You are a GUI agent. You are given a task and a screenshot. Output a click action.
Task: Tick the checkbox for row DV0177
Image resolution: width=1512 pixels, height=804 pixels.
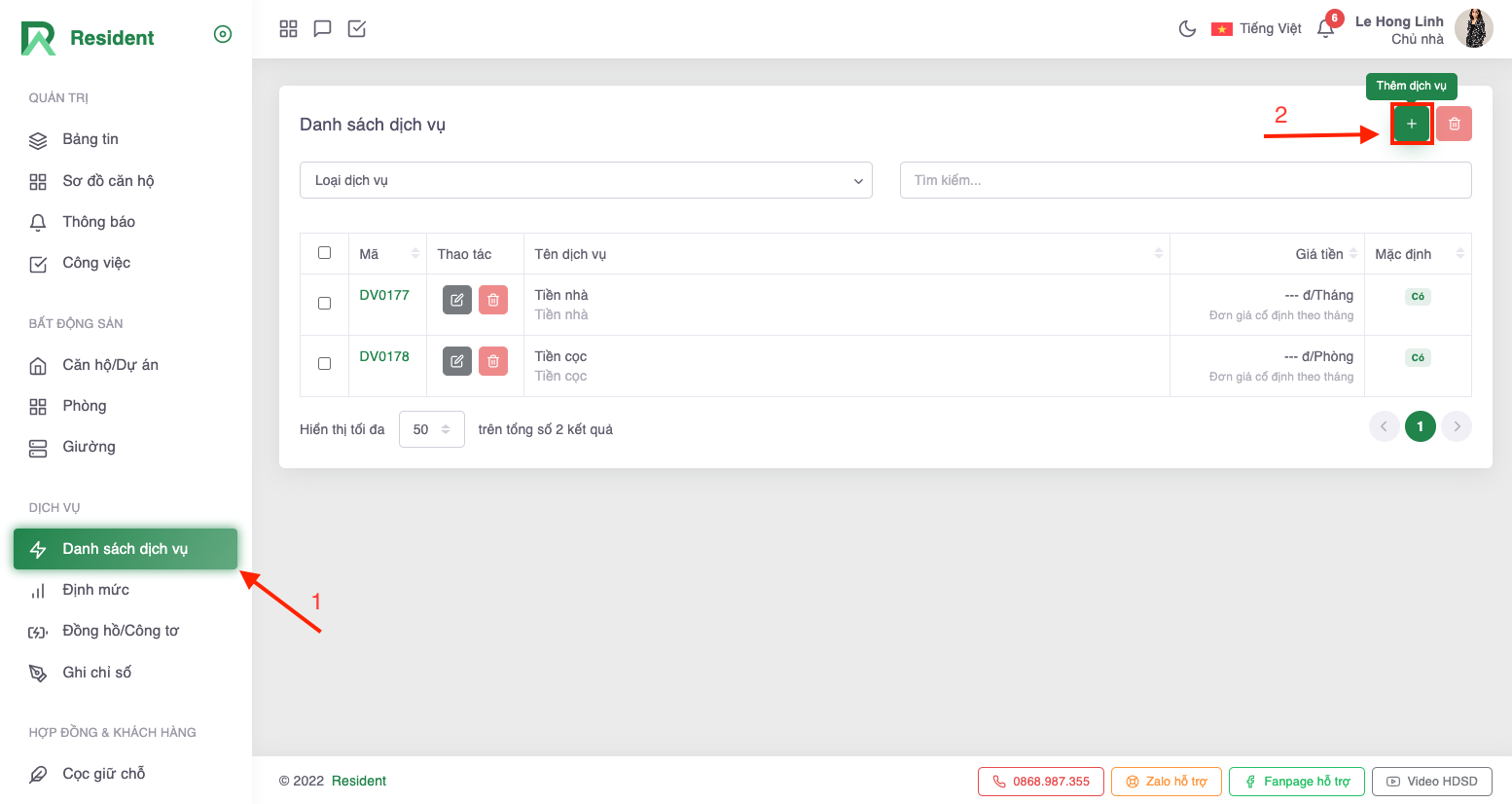(325, 303)
